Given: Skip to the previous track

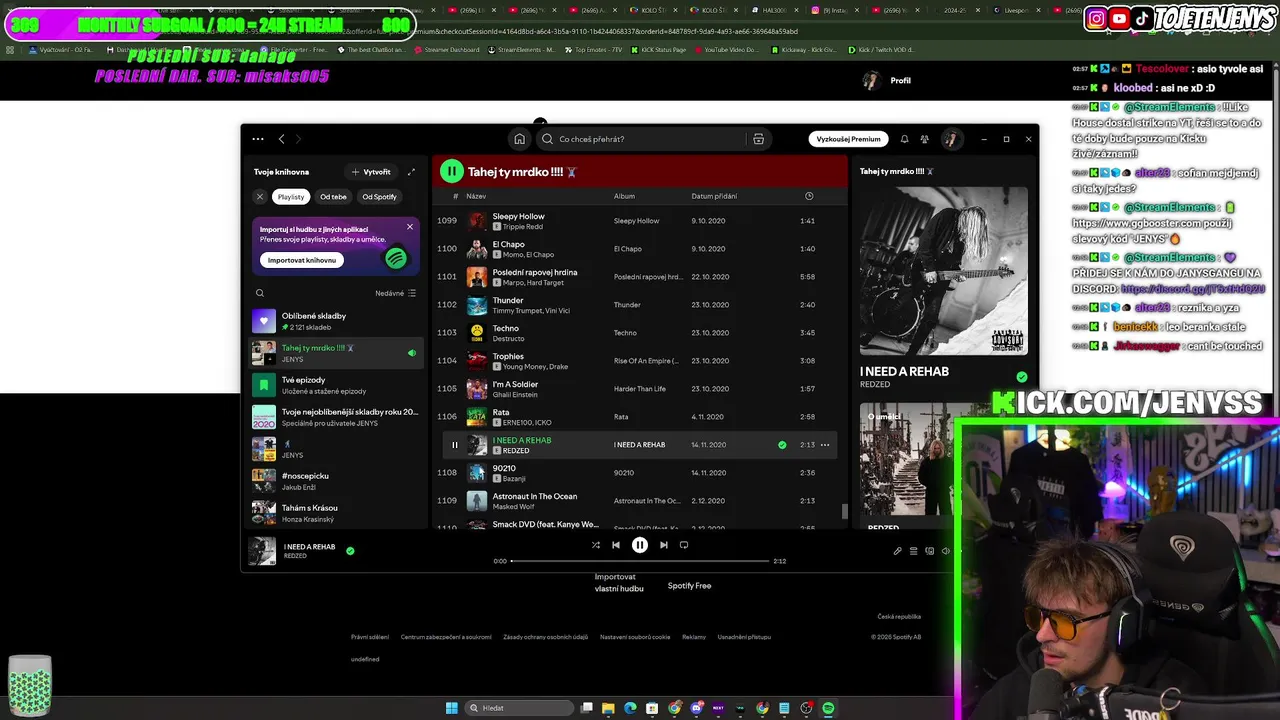Looking at the screenshot, I should (x=616, y=545).
